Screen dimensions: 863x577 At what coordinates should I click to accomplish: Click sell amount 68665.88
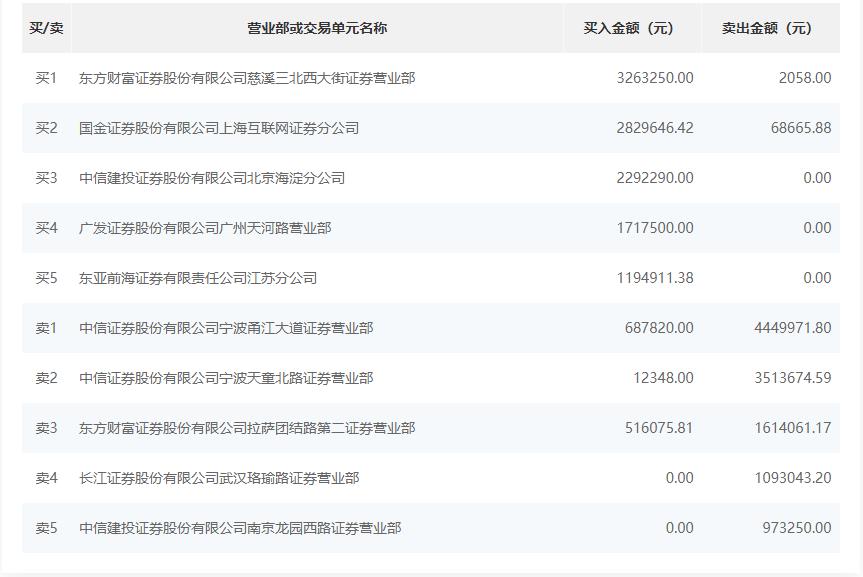(801, 128)
